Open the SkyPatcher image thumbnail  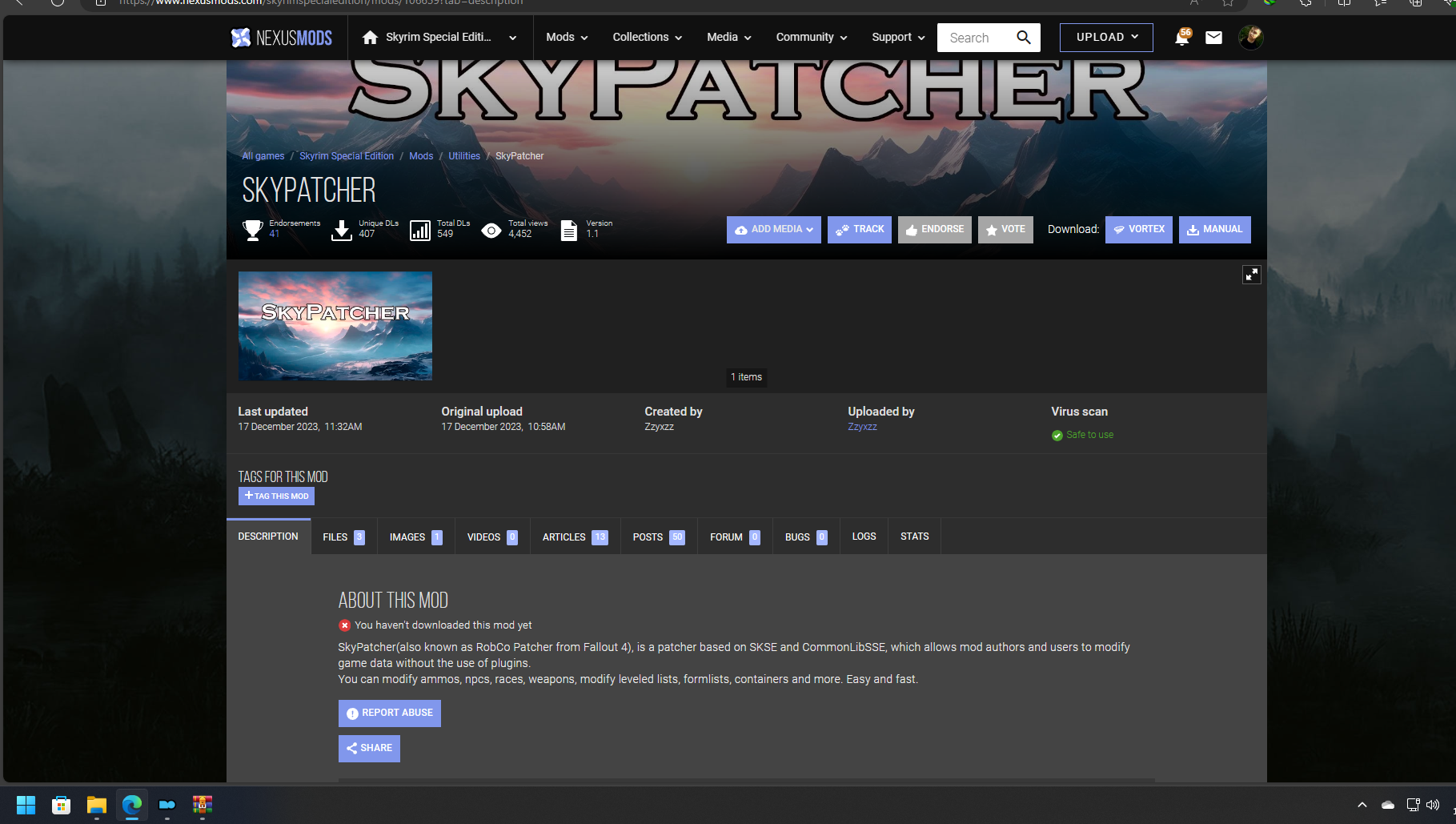pyautogui.click(x=335, y=326)
